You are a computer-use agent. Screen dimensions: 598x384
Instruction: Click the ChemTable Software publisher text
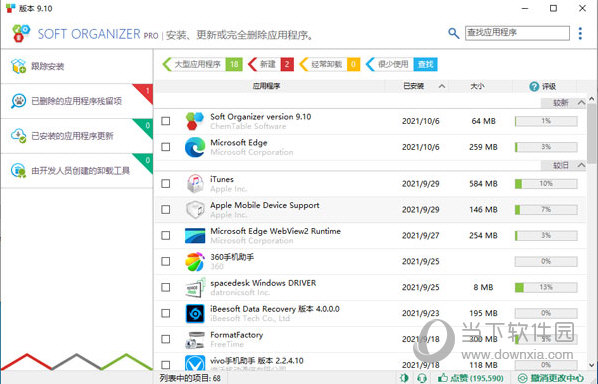(248, 126)
